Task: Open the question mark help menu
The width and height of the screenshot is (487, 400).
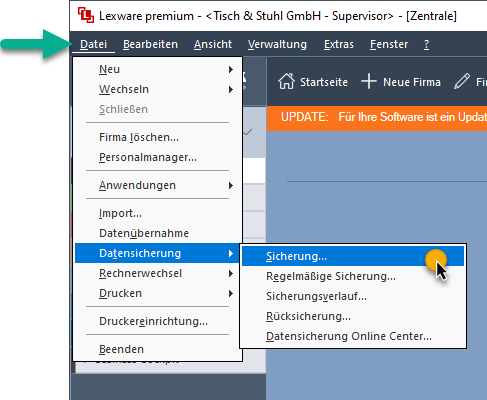Action: (426, 44)
